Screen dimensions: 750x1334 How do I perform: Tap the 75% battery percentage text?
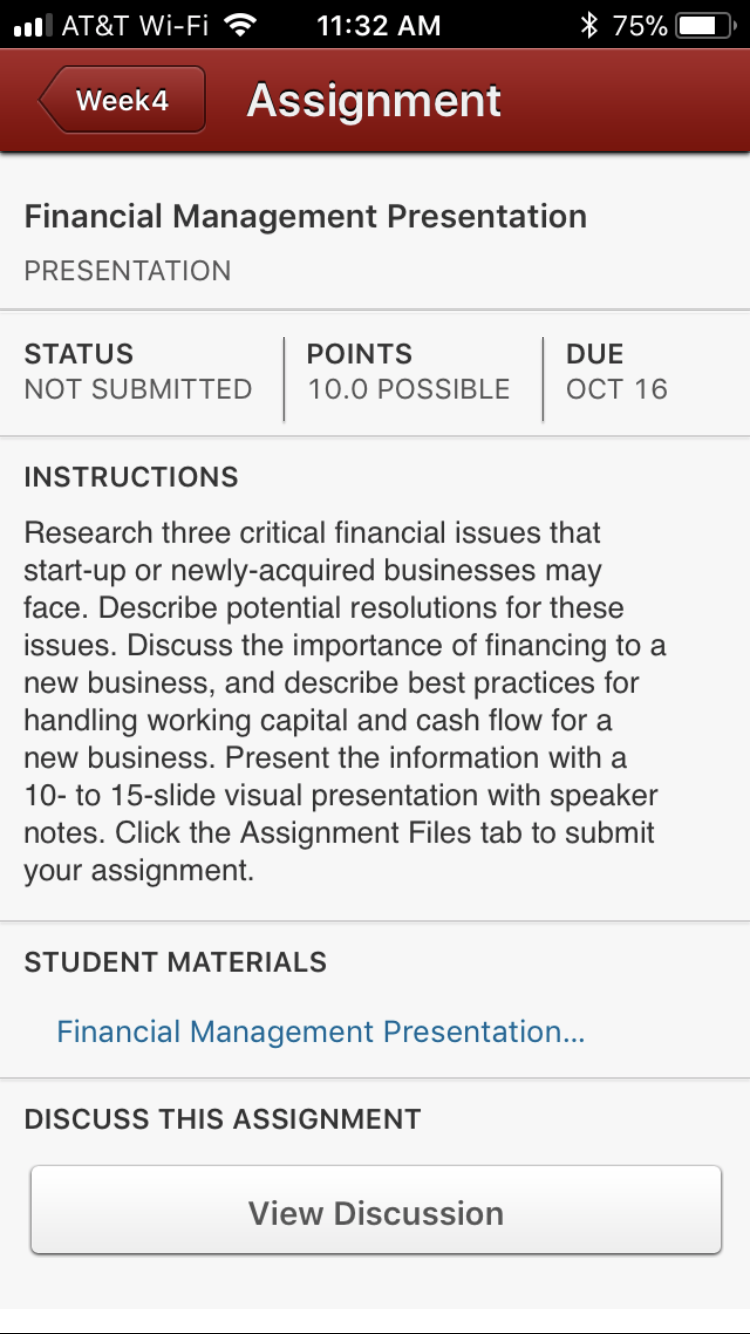click(640, 25)
